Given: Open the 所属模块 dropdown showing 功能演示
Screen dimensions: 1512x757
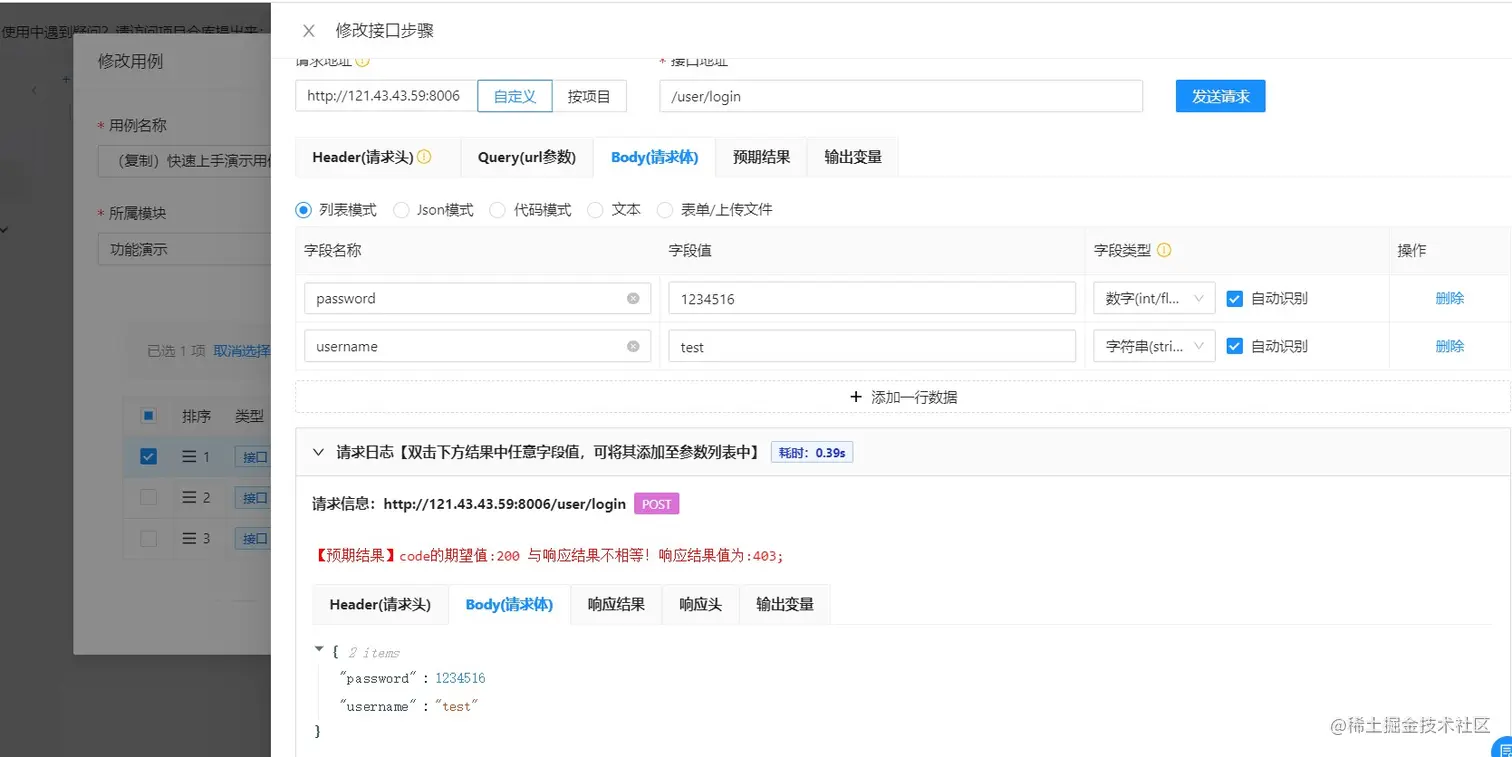Looking at the screenshot, I should (x=185, y=249).
